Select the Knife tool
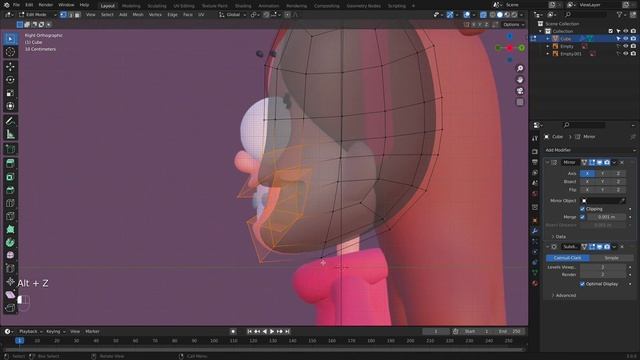640x360 pixels. point(10,216)
